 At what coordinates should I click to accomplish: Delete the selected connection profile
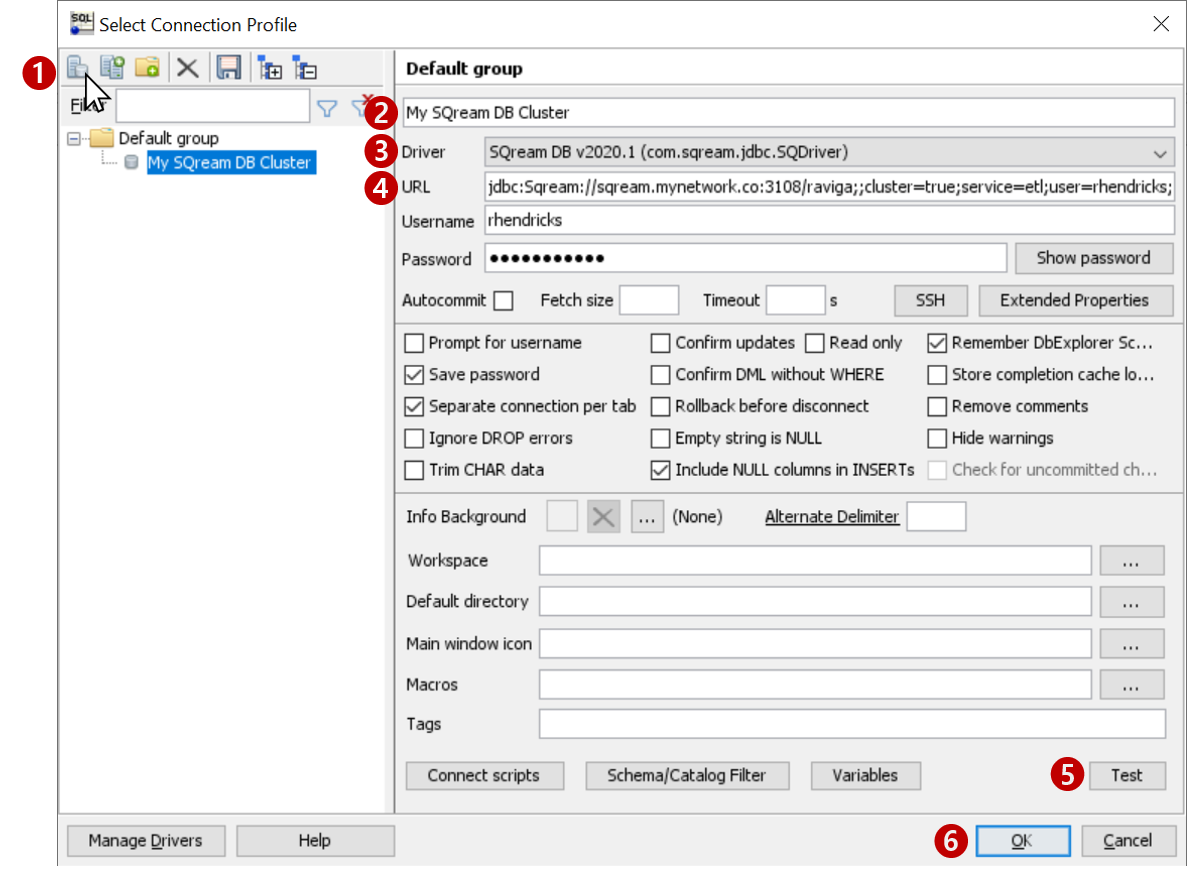tap(186, 66)
